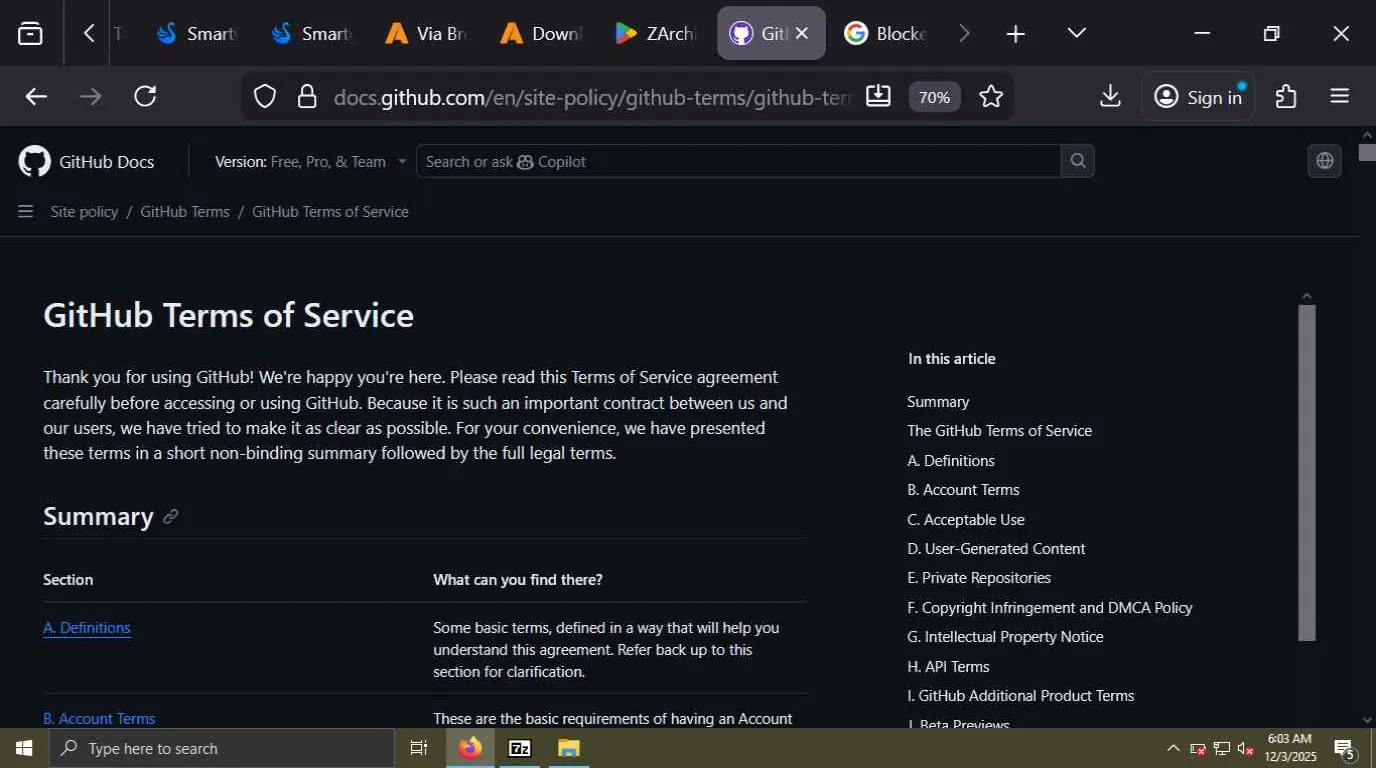Show hidden system tray icons
Viewport: 1376px width, 768px height.
pos(1173,748)
